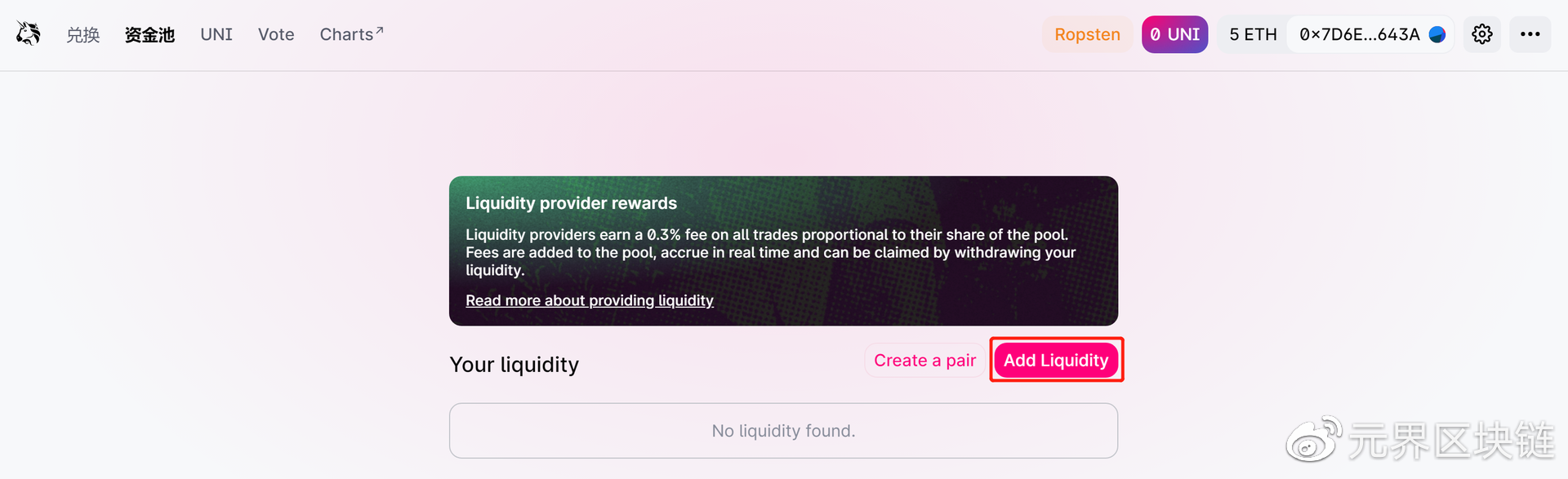Click the Liquidity provider rewards heading
The image size is (1568, 479).
click(571, 203)
